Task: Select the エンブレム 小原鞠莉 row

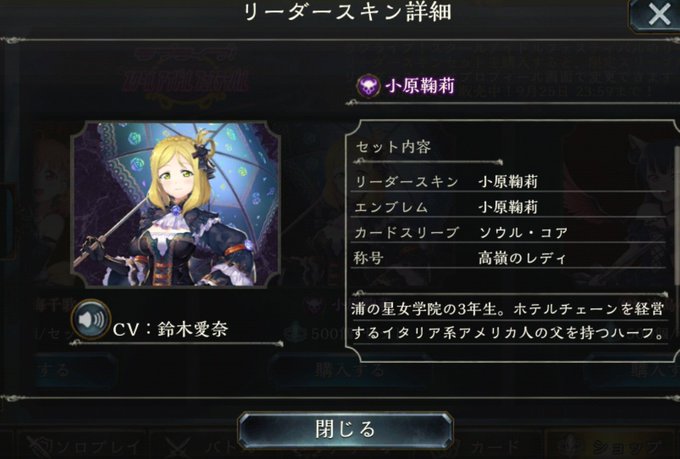Action: tap(510, 207)
